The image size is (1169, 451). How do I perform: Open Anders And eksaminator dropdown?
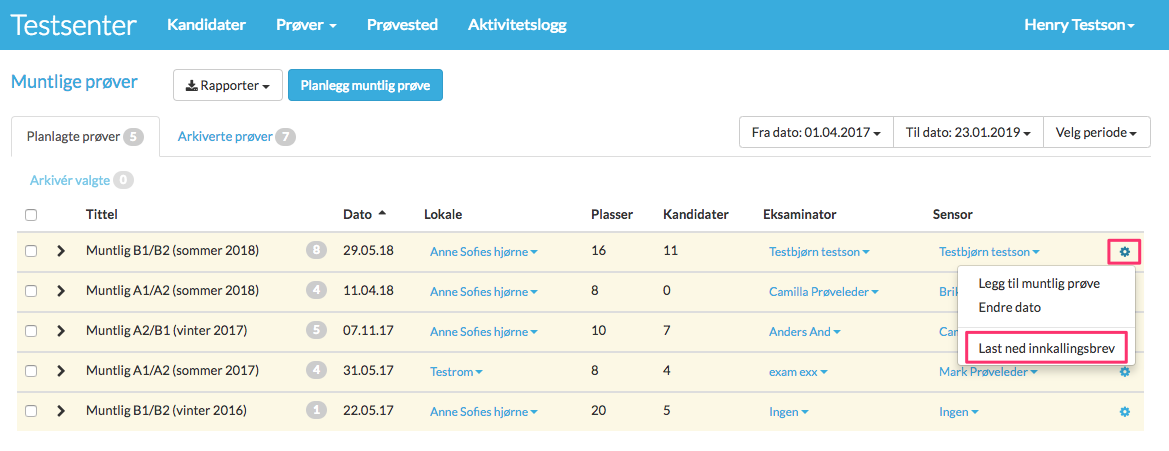804,332
